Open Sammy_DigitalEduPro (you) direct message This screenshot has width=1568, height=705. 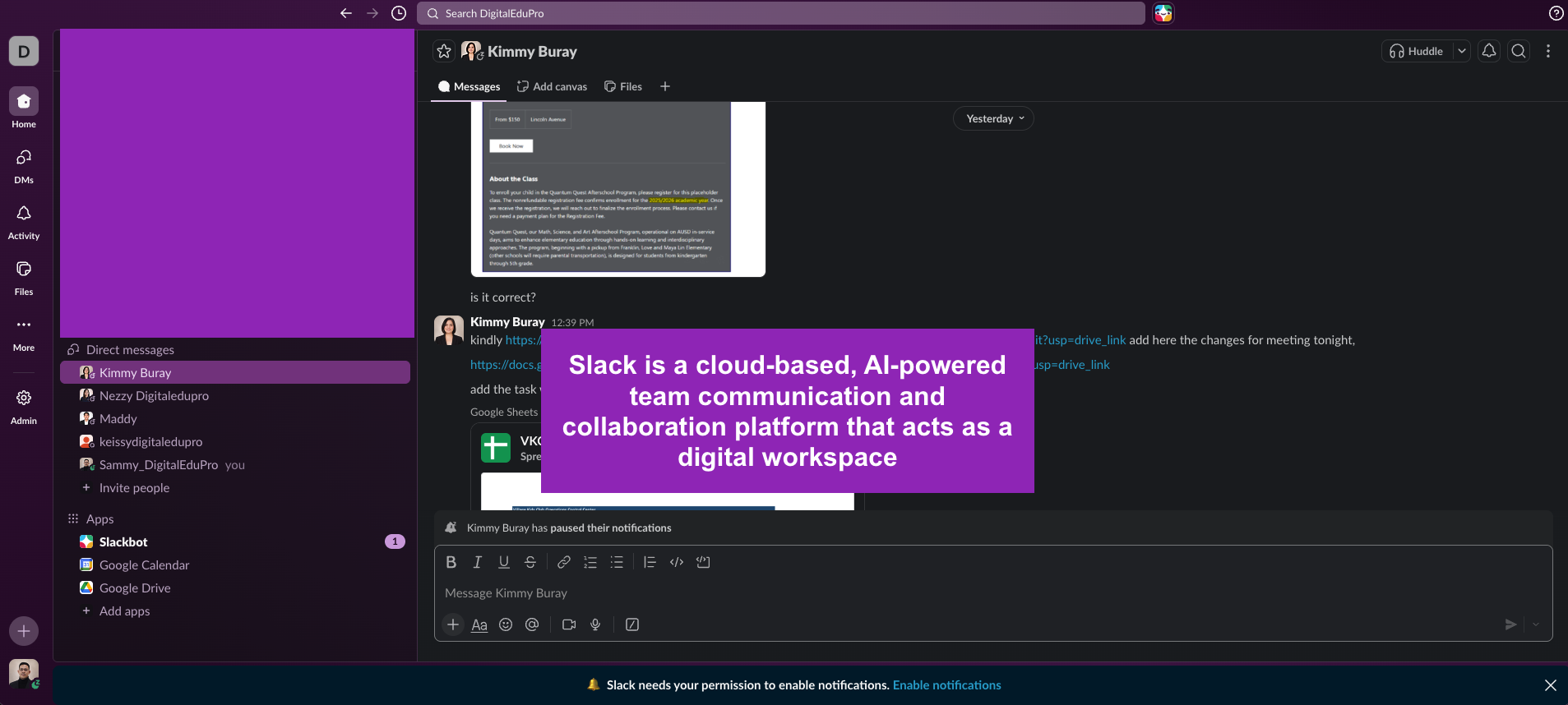pyautogui.click(x=235, y=464)
